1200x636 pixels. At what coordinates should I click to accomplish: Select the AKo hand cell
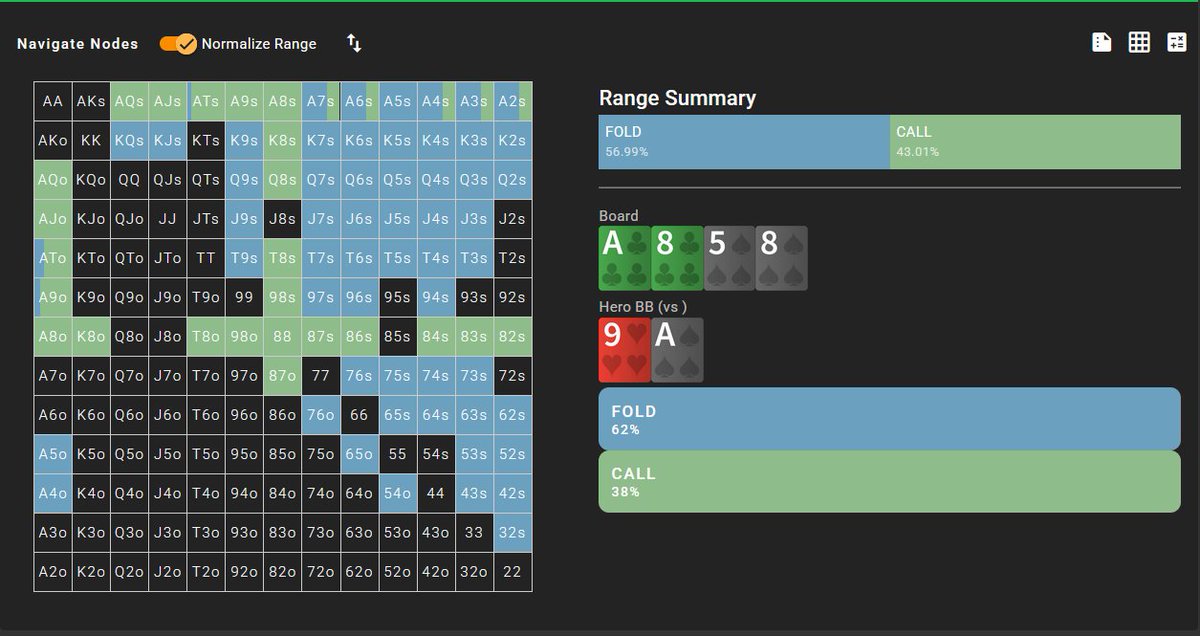(53, 140)
